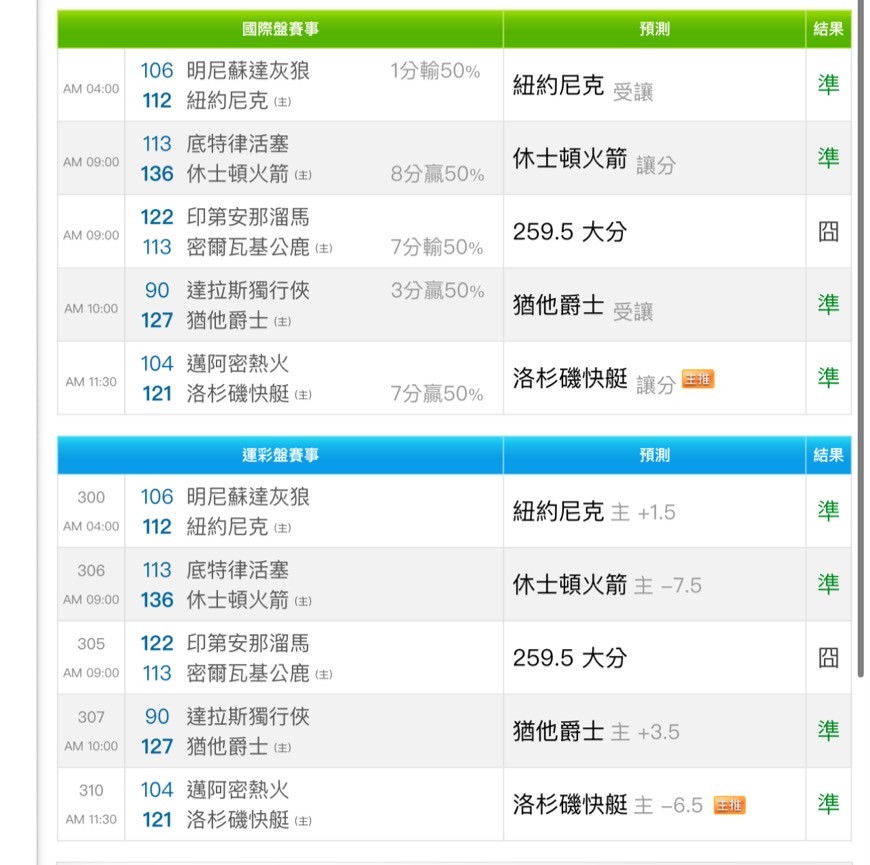
Task: Click the 預測 header in the green table
Action: point(655,29)
